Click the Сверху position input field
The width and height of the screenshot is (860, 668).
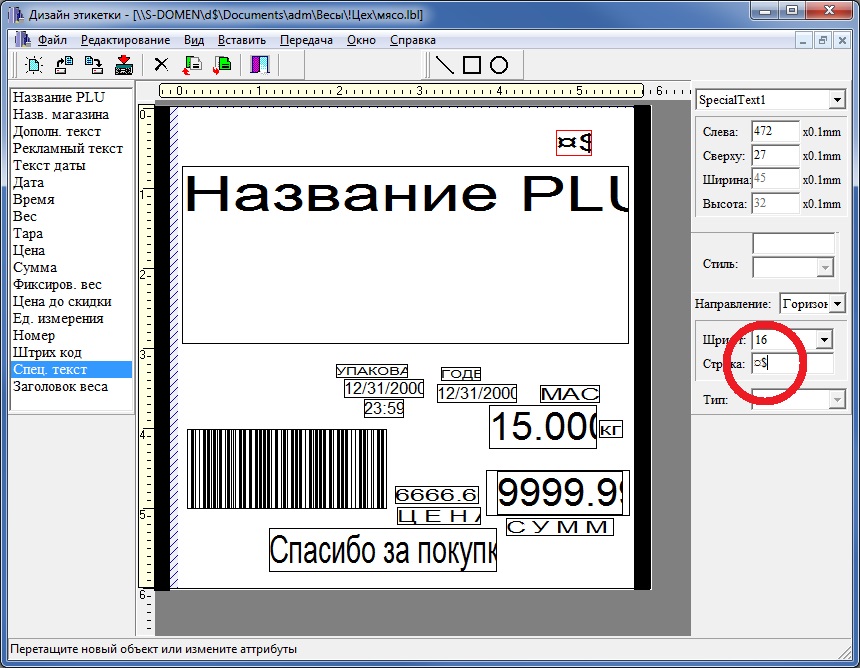tap(774, 156)
